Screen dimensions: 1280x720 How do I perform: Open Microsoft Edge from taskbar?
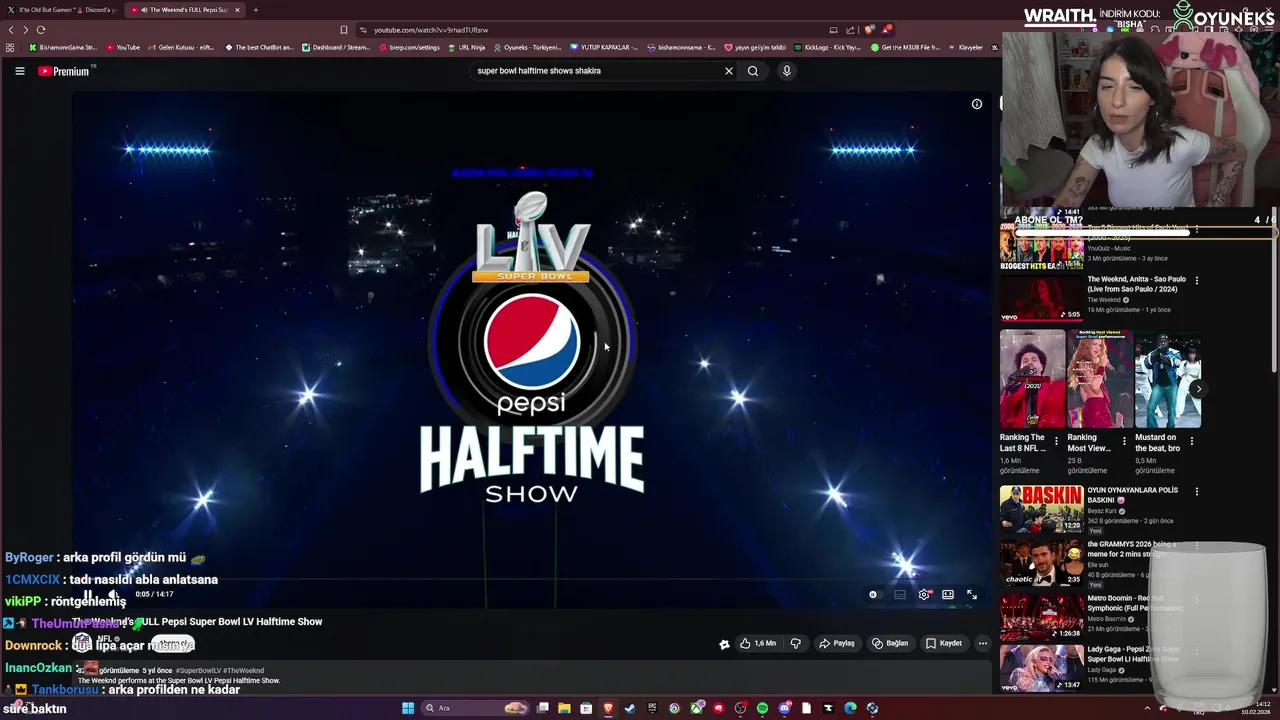tap(850, 709)
